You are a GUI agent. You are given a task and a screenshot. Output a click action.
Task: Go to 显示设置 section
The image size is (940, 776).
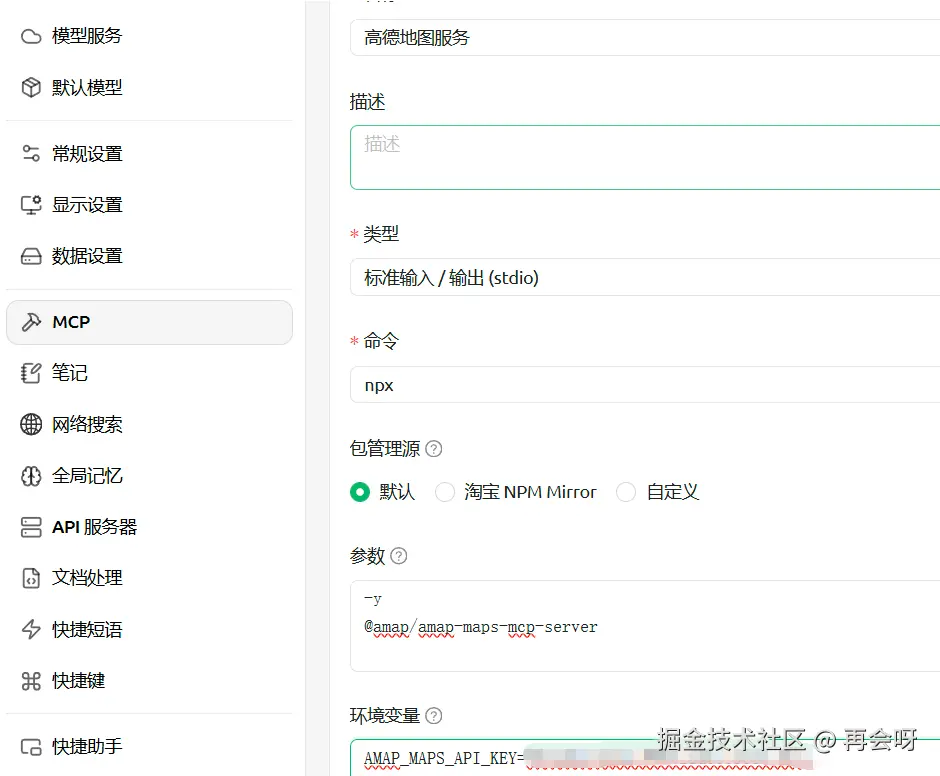[149, 205]
